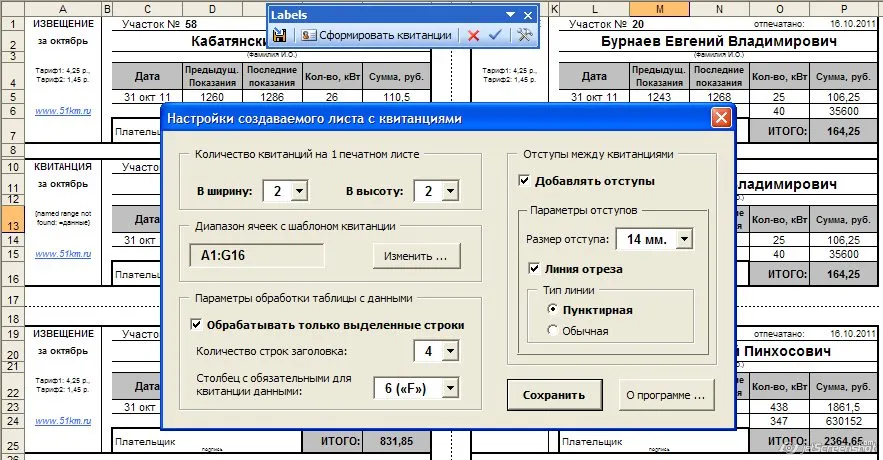Expand В высоту dropdown
The height and width of the screenshot is (460, 883).
[449, 191]
